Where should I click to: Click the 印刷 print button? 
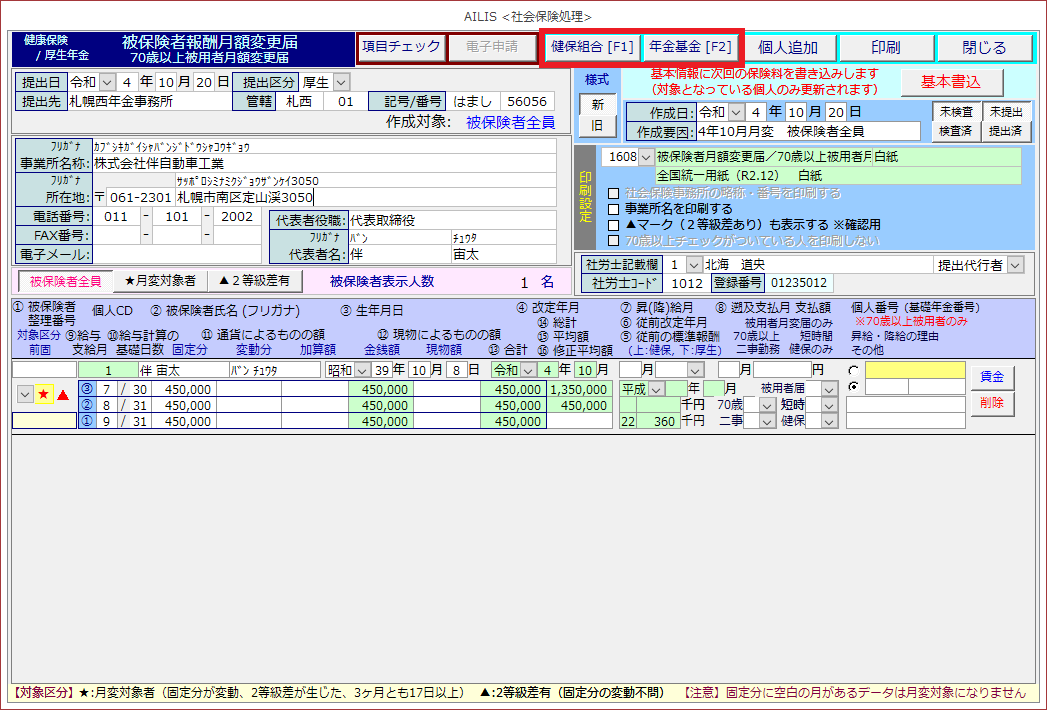[x=885, y=47]
